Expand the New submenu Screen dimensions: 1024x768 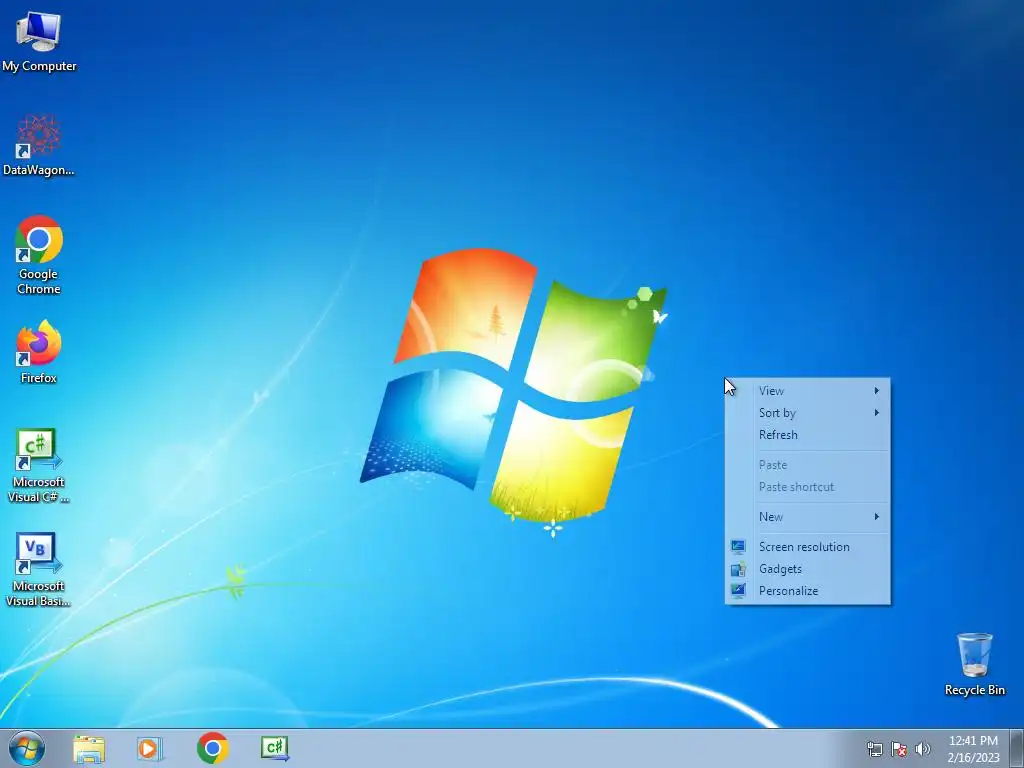point(808,517)
